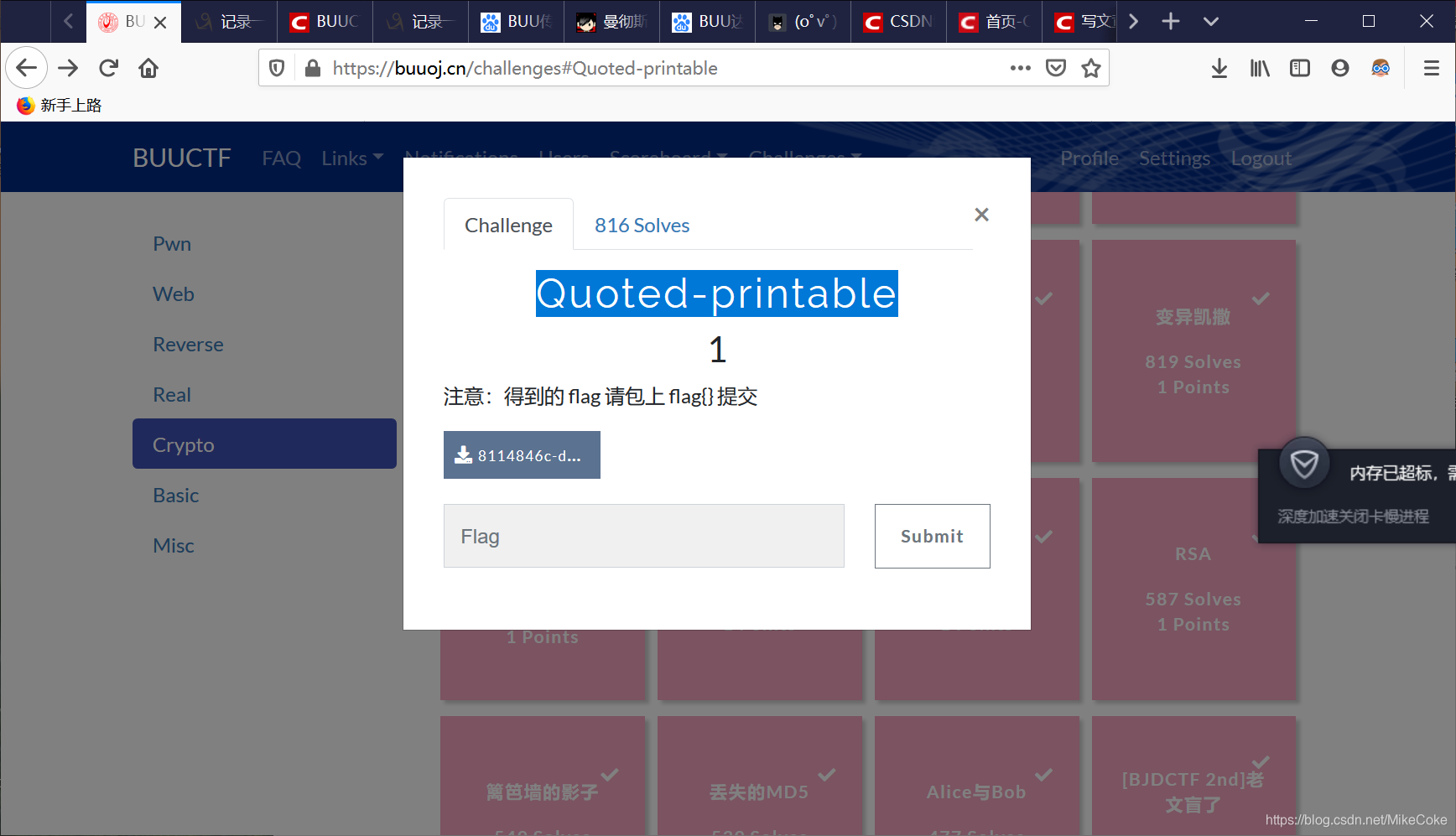The image size is (1456, 836).
Task: Select the Basic category
Action: click(264, 495)
